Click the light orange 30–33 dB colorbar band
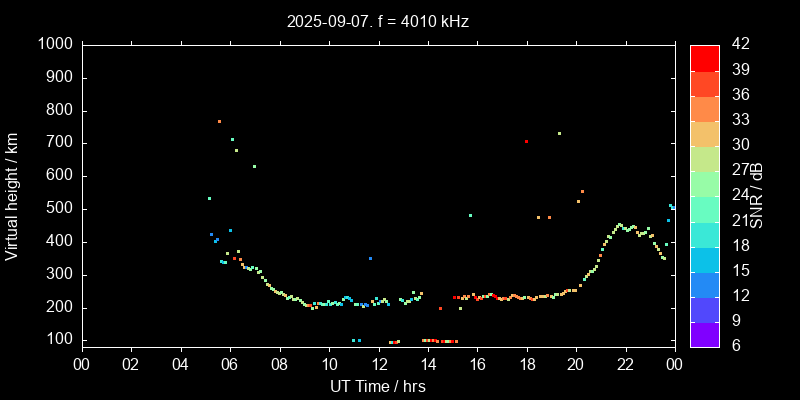 click(x=705, y=133)
